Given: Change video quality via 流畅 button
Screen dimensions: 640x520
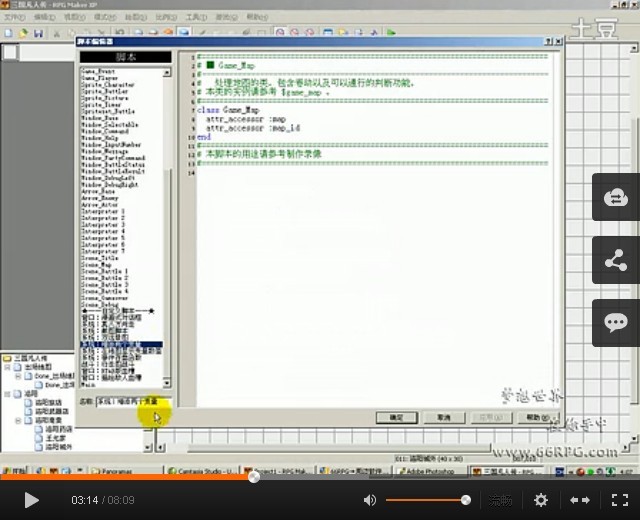Looking at the screenshot, I should [x=500, y=500].
